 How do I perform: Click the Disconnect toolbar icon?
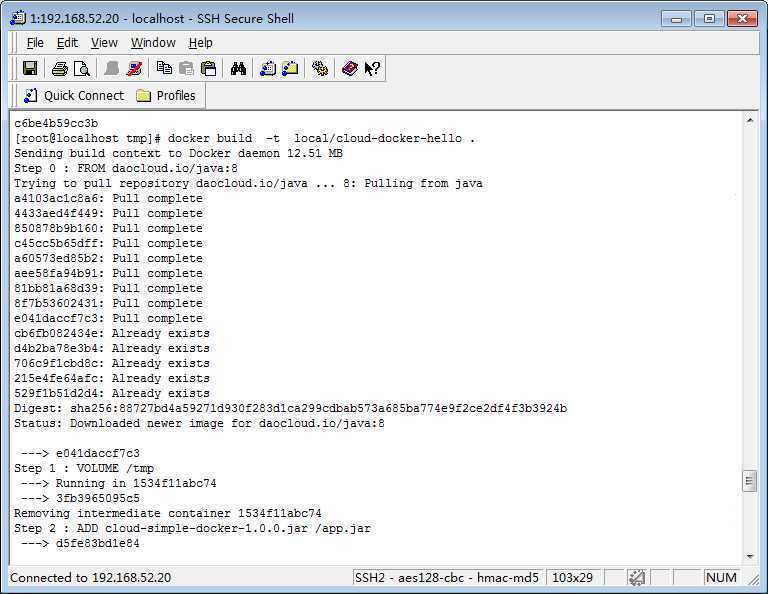[x=134, y=69]
